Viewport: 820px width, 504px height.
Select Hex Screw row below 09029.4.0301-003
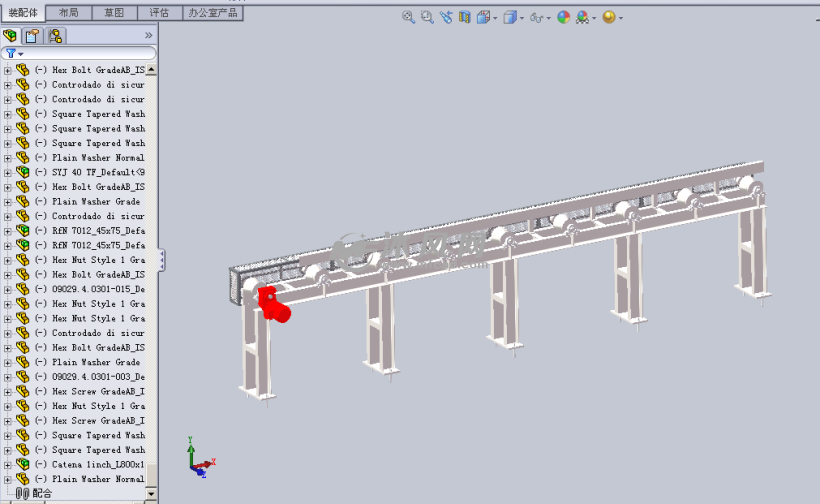pos(90,391)
